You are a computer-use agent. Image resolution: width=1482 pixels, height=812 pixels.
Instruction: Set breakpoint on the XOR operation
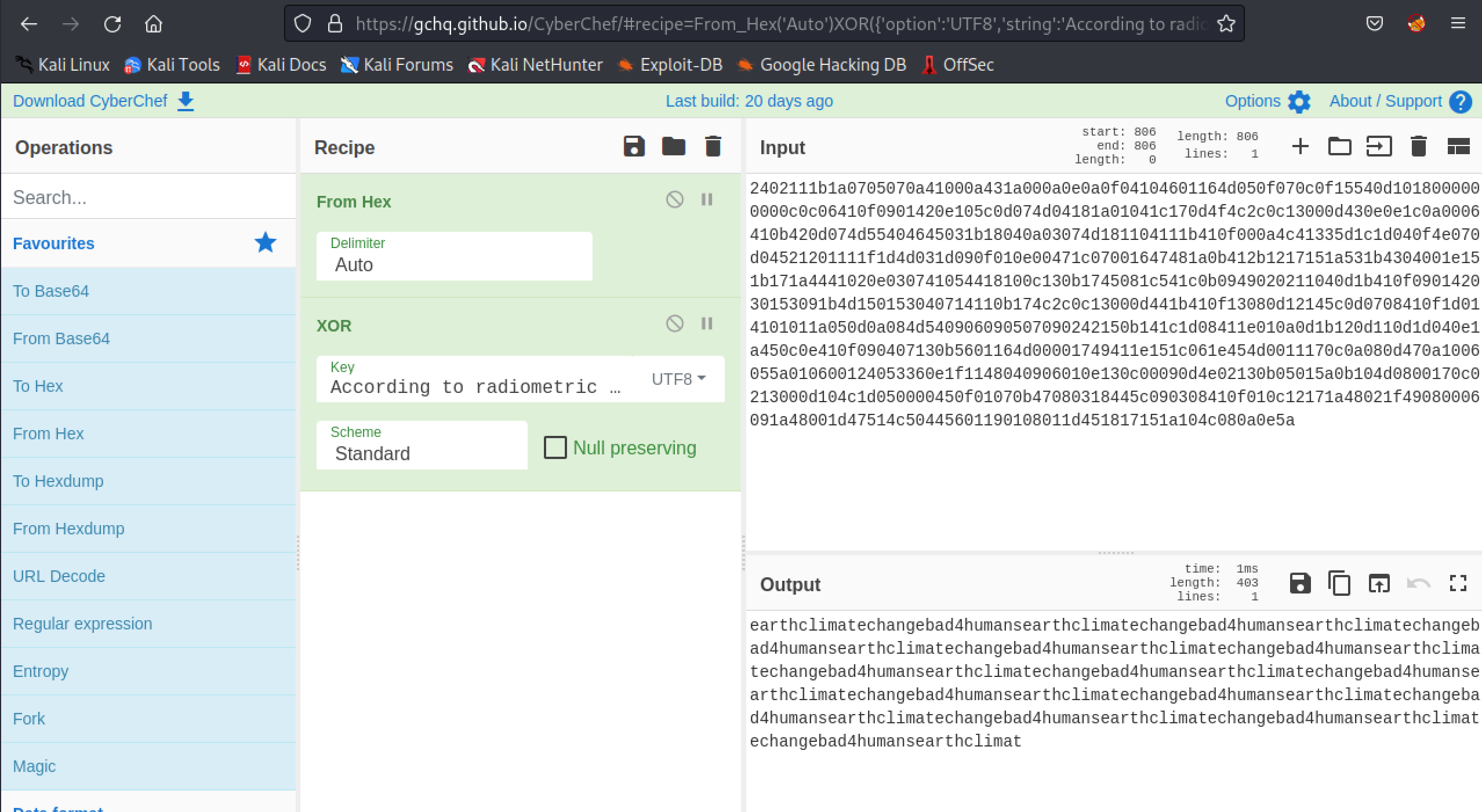tap(706, 323)
